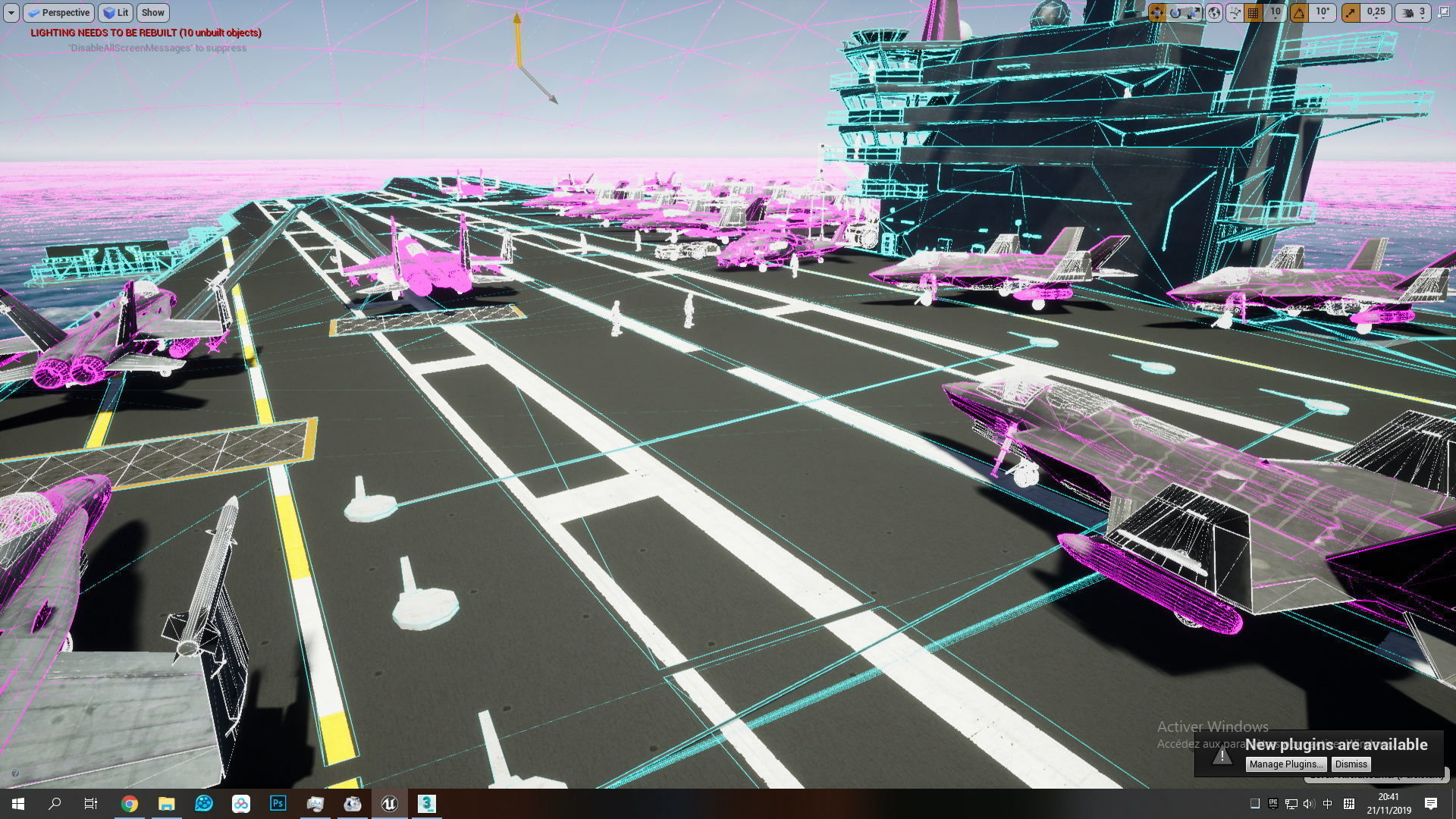Screen dimensions: 1456x819
Task: Toggle scale snapping
Action: (1351, 13)
